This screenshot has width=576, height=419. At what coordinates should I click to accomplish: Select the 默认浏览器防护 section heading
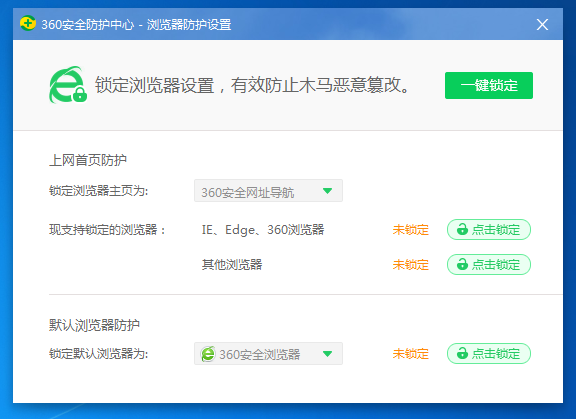[x=94, y=325]
